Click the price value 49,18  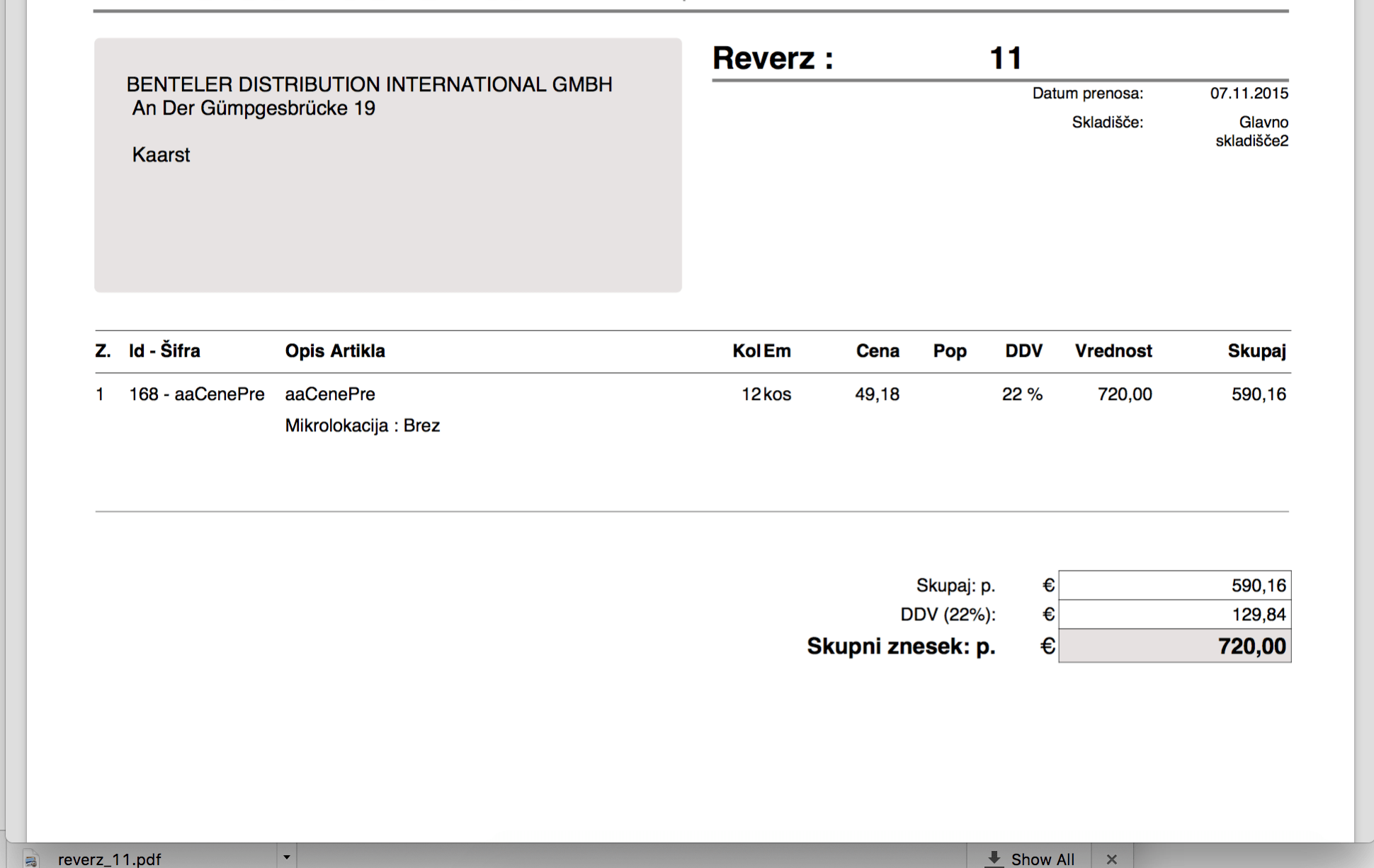[877, 394]
